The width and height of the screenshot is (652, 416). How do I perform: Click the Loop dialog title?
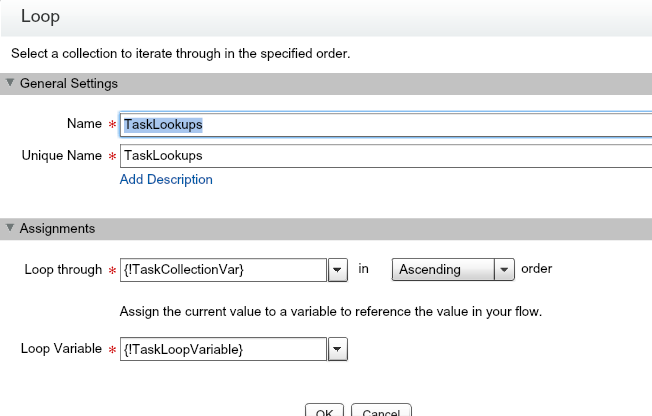(x=40, y=17)
